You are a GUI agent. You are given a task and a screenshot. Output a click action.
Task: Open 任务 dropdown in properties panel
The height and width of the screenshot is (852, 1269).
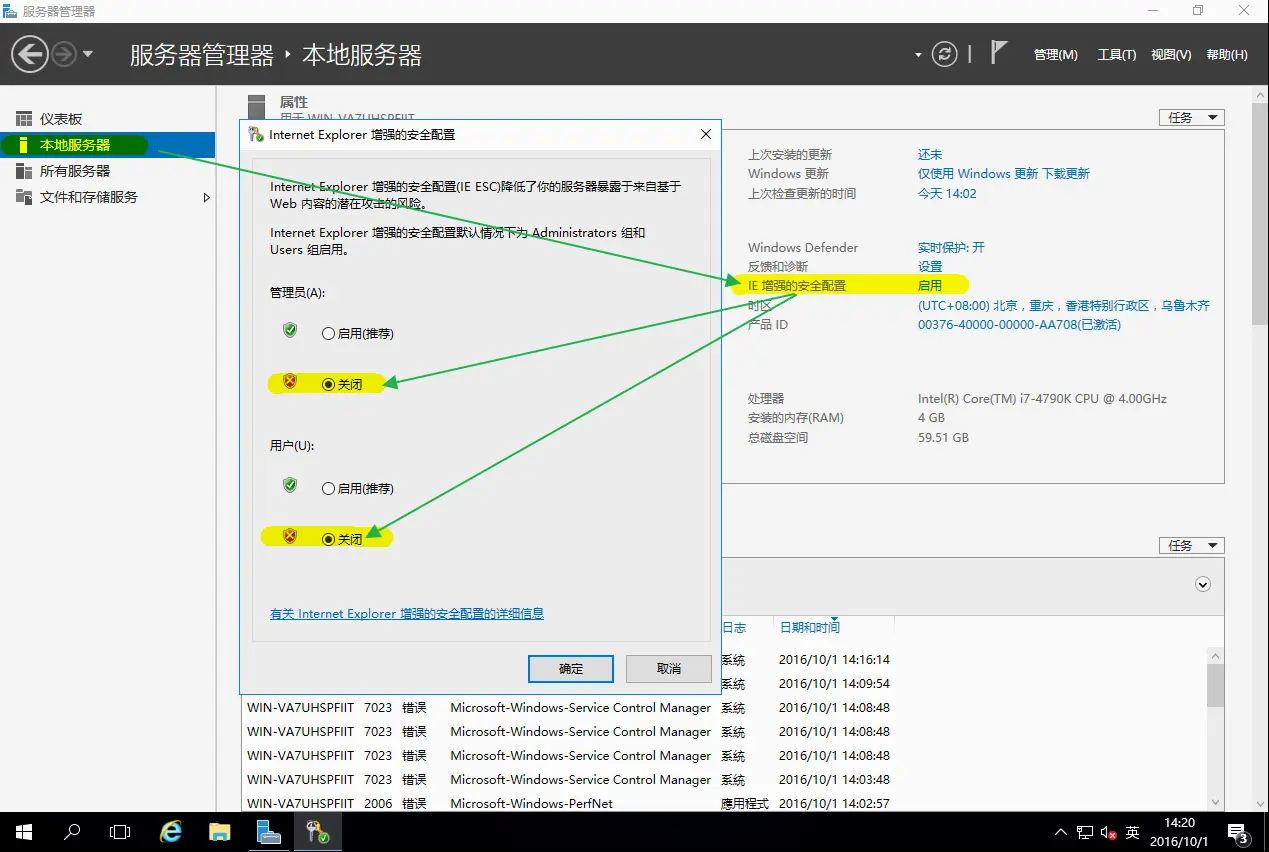(x=1191, y=117)
